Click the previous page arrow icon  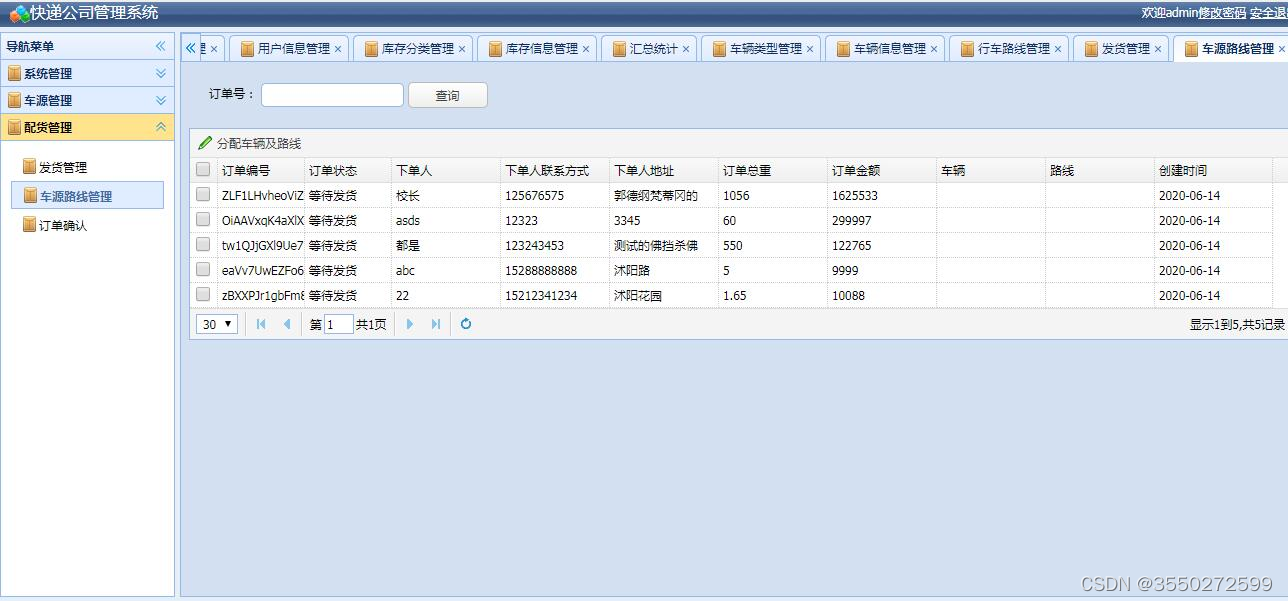point(285,323)
